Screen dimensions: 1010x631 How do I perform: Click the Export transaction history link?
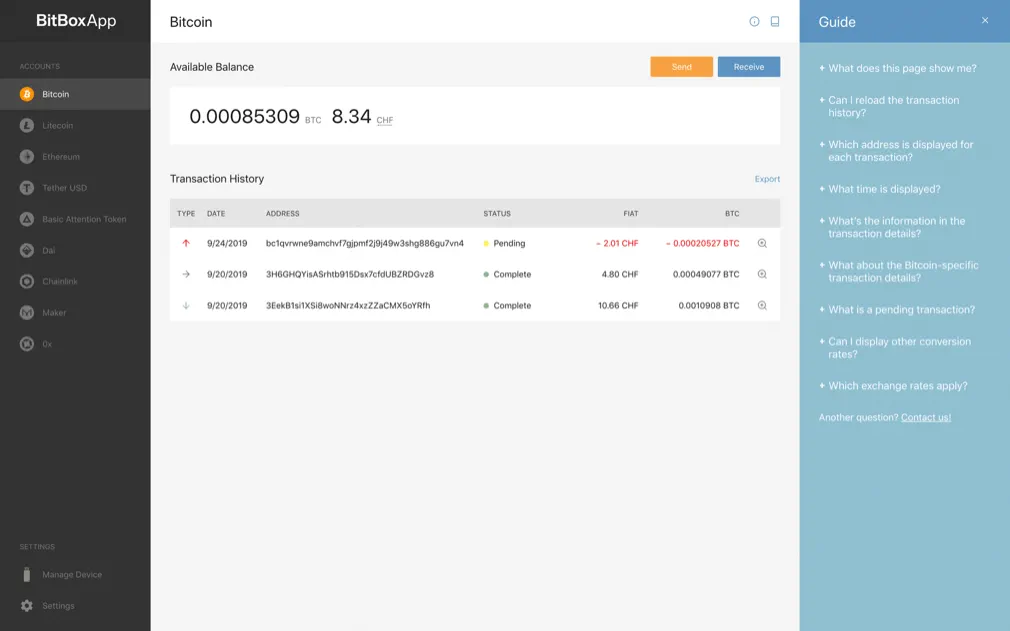767,179
